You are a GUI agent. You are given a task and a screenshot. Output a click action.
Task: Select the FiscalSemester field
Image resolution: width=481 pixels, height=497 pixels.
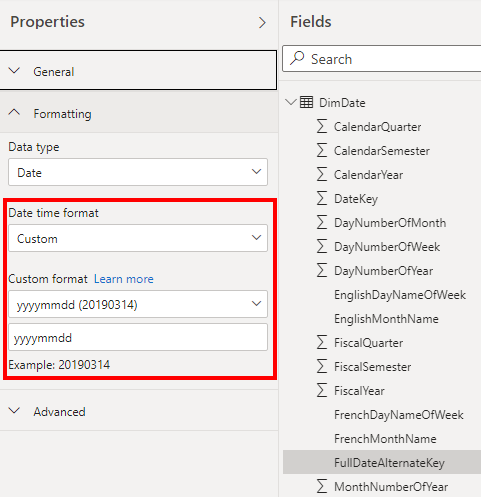(x=372, y=367)
